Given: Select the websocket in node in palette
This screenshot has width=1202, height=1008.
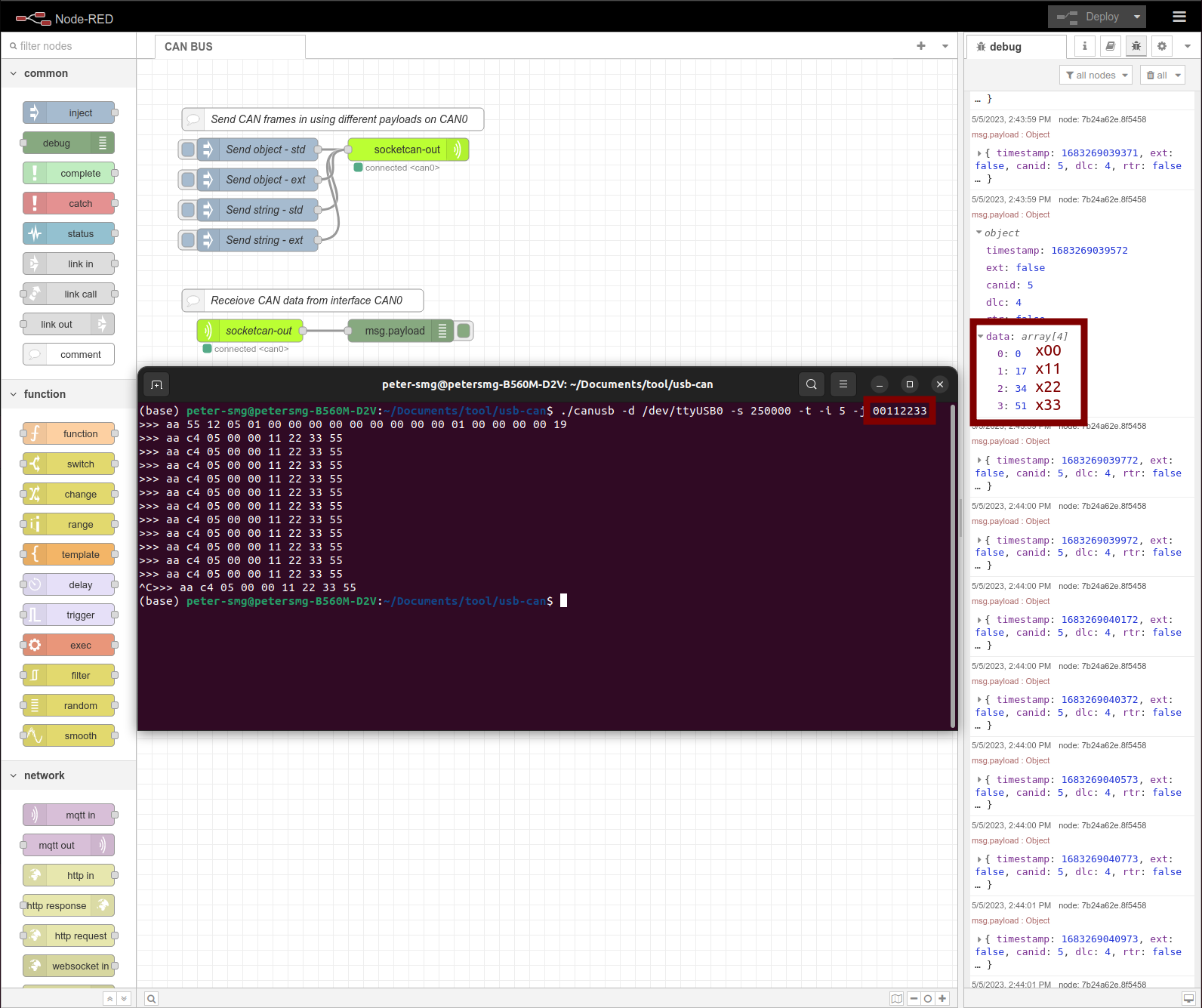Looking at the screenshot, I should (x=69, y=966).
